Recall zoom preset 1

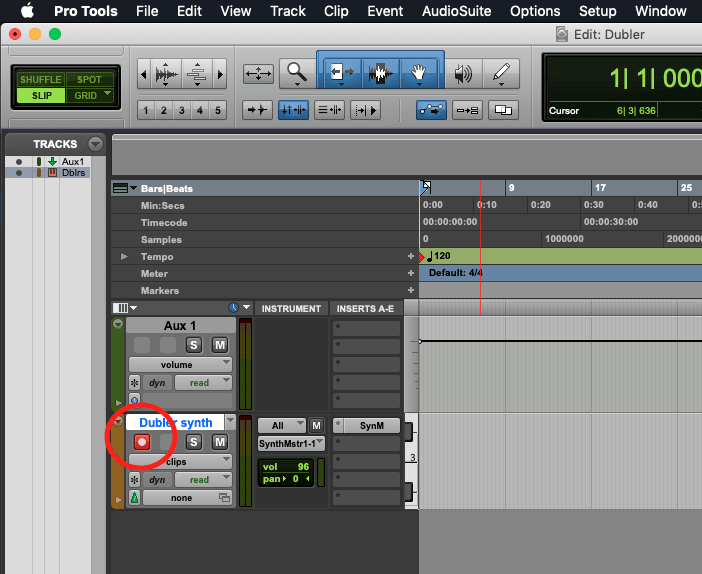[146, 110]
